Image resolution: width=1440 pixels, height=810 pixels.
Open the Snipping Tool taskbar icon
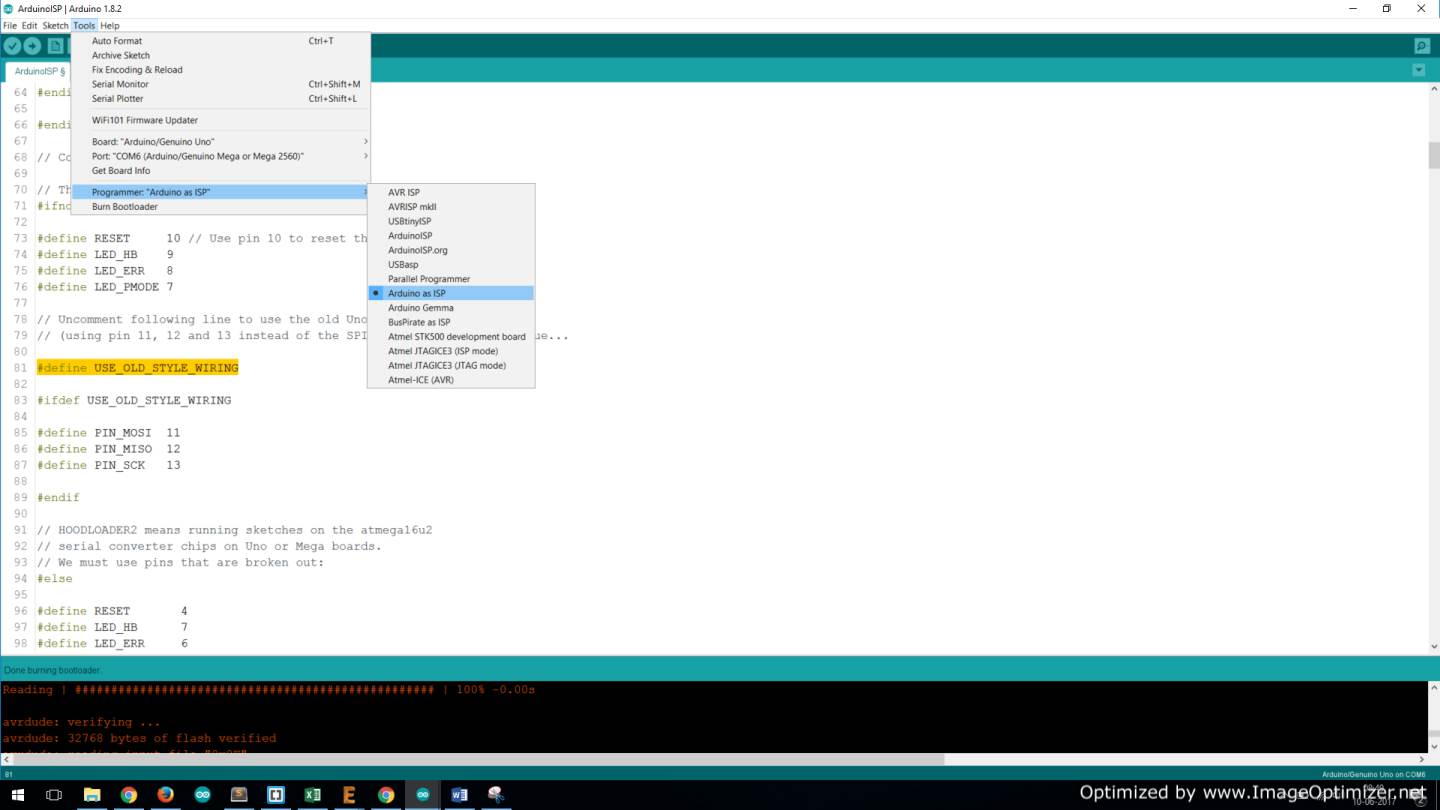496,795
